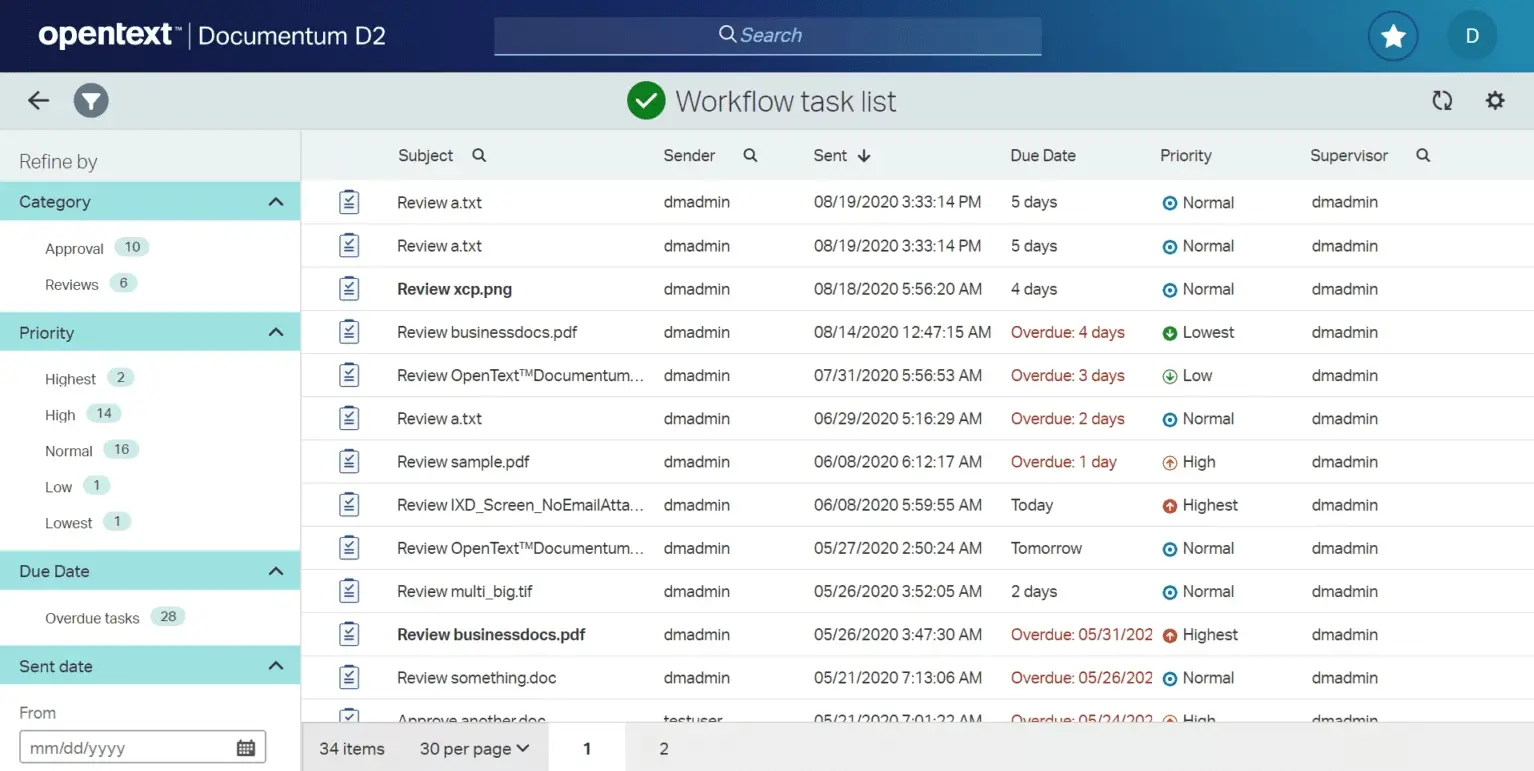Open the 30 per page dropdown
The width and height of the screenshot is (1534, 771).
[x=475, y=749]
